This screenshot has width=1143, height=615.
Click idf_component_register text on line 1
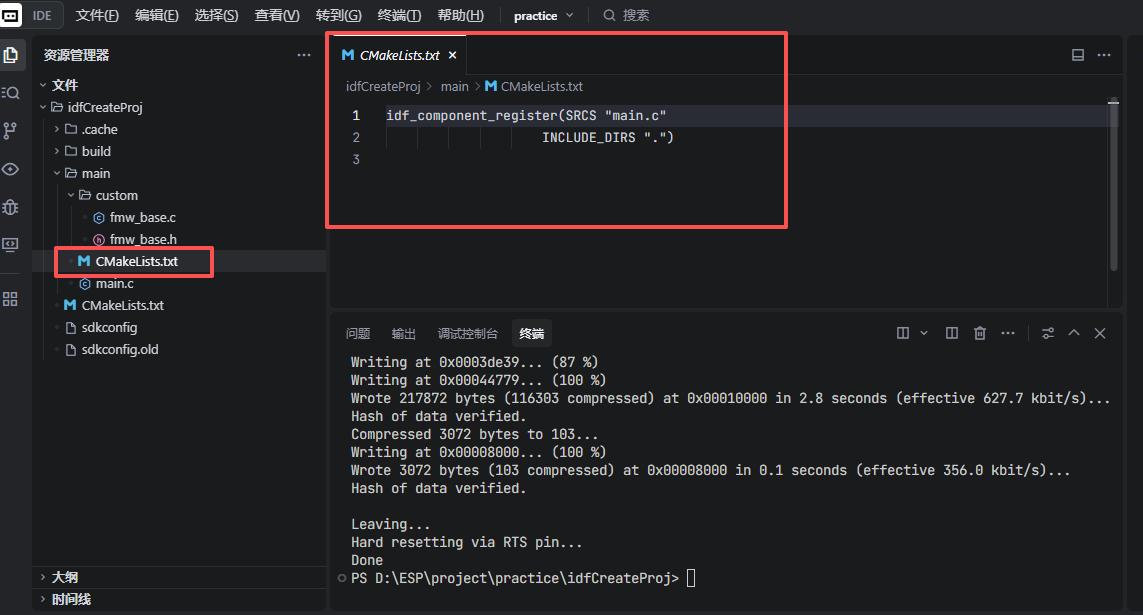point(472,115)
